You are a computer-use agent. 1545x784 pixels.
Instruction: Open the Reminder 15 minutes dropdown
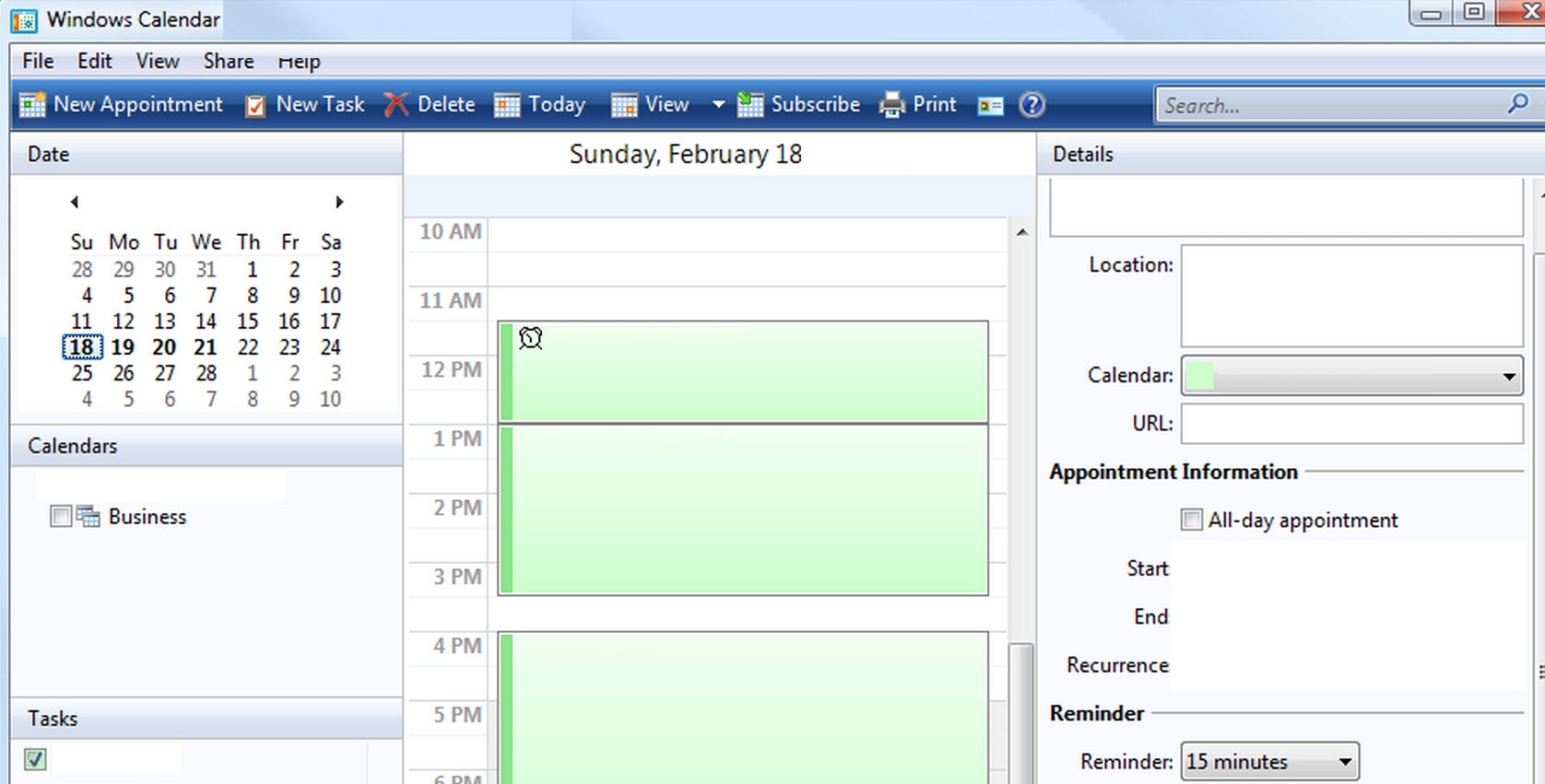[x=1269, y=762]
